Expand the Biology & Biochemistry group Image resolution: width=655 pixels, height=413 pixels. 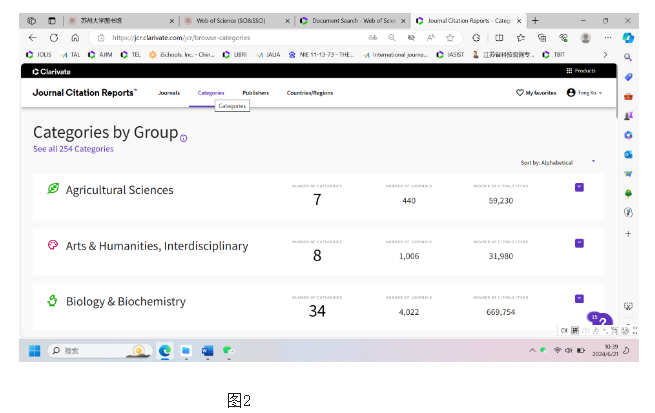[x=579, y=299]
